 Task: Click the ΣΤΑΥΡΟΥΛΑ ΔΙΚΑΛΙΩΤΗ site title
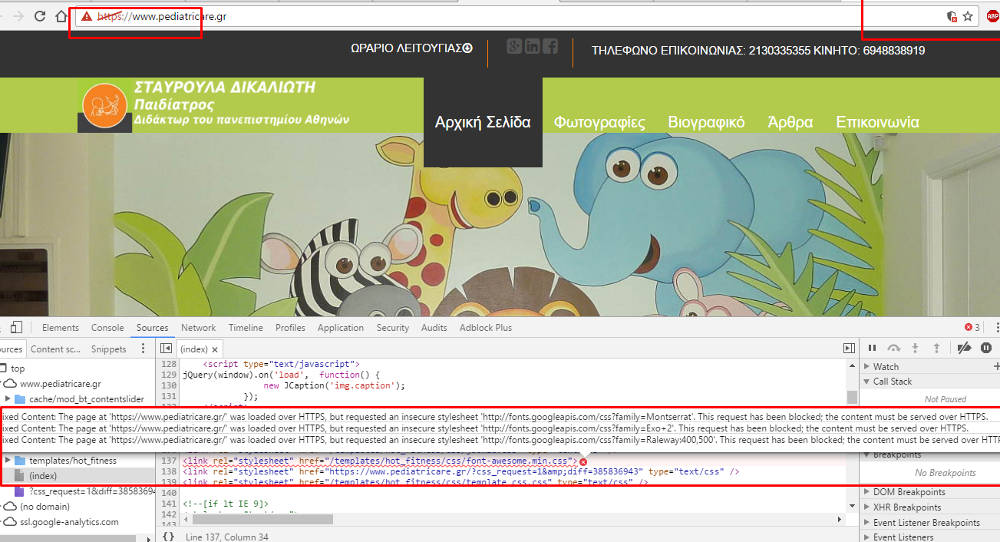[x=224, y=87]
